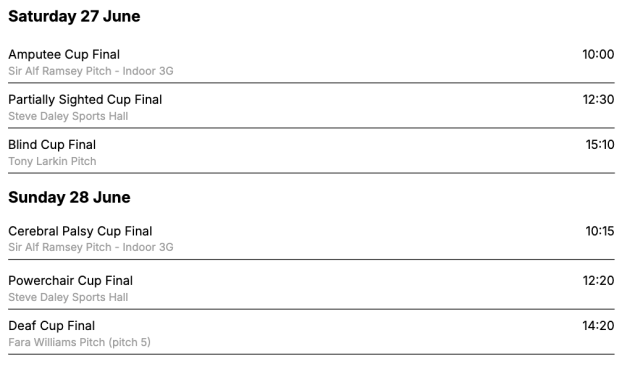
Task: Click the 12:20 kick-off time
Action: pos(598,281)
